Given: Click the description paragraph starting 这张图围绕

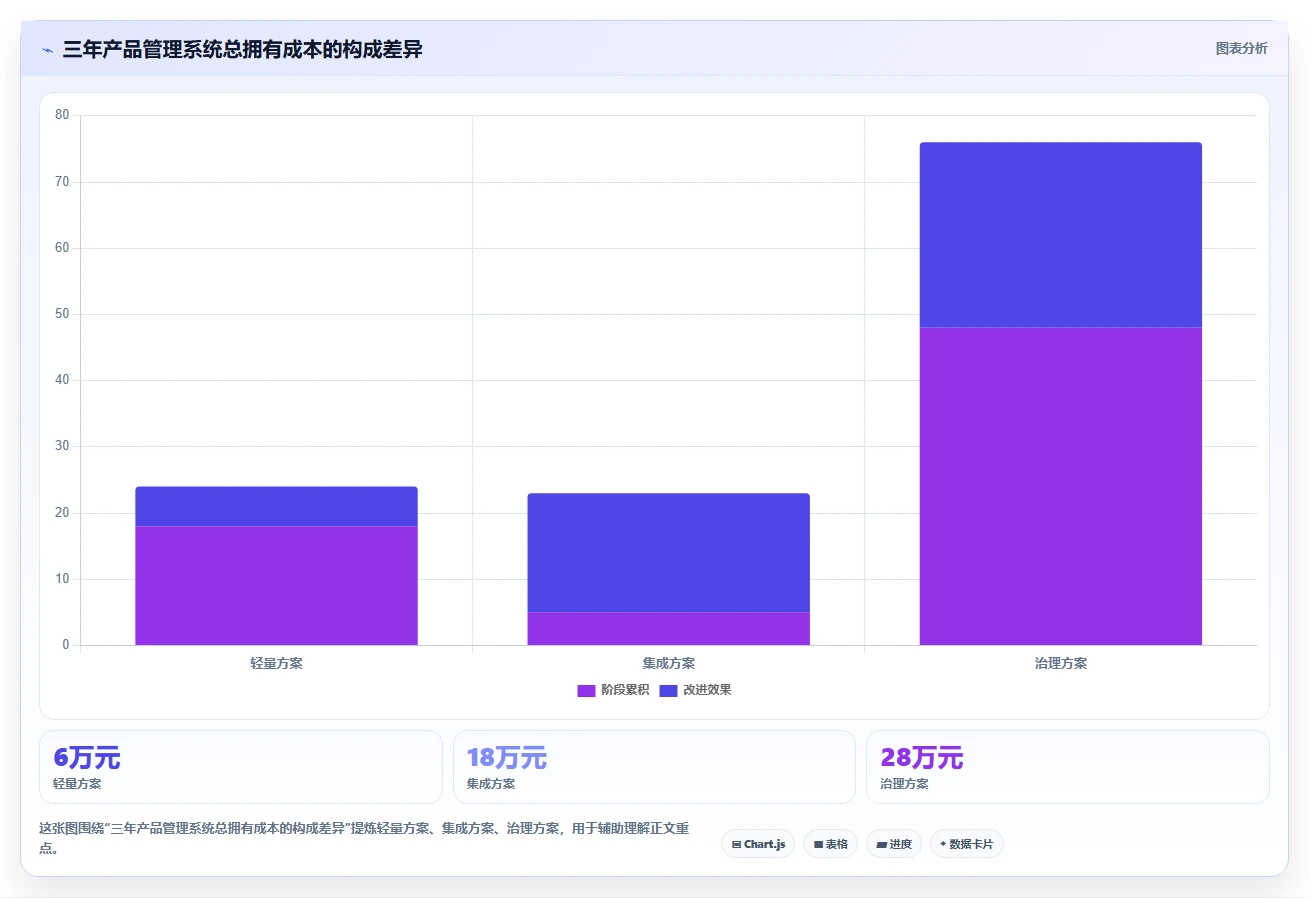Looking at the screenshot, I should (364, 838).
